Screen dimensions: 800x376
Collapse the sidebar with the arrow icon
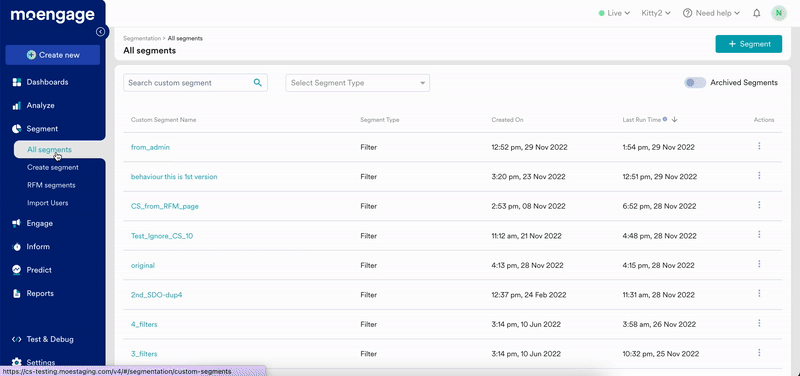pyautogui.click(x=101, y=32)
